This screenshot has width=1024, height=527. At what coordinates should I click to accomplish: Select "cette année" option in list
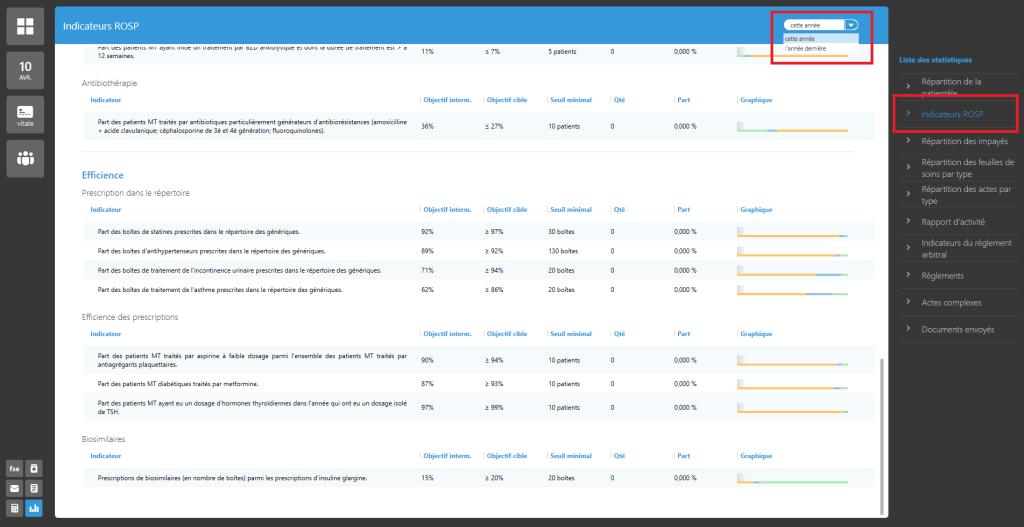pyautogui.click(x=800, y=39)
